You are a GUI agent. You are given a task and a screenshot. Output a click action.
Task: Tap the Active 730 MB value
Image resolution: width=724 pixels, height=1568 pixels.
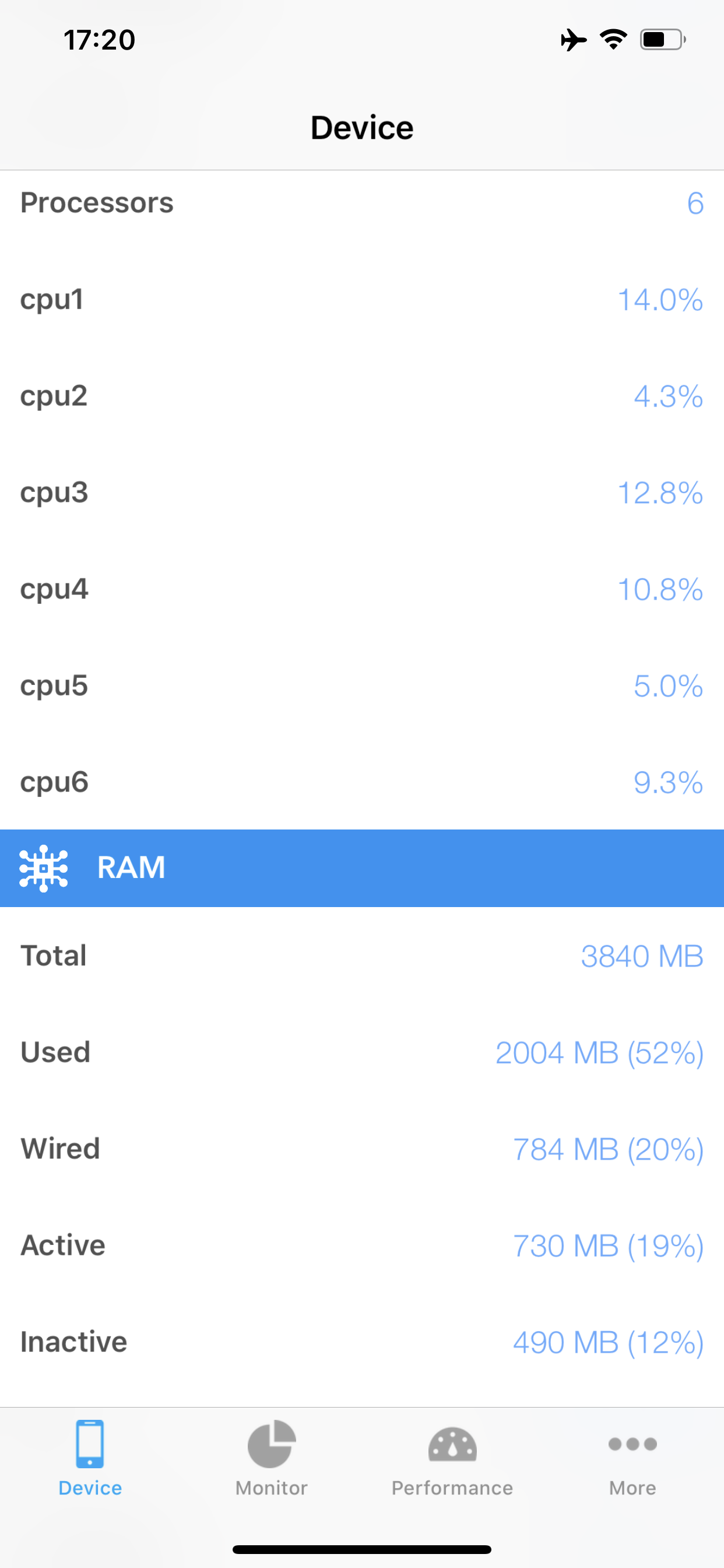tap(609, 1245)
